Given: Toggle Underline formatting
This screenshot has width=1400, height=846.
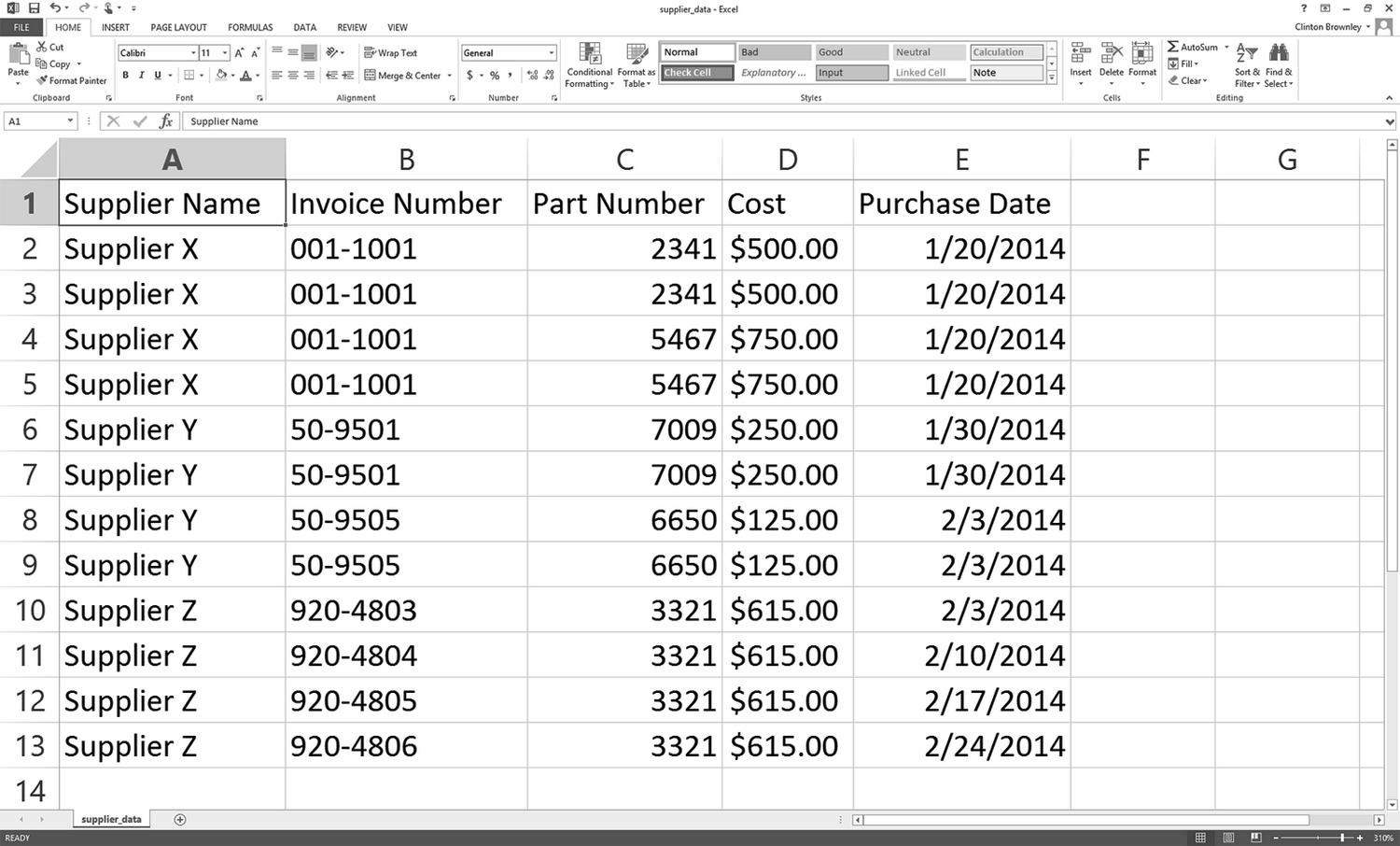Looking at the screenshot, I should click(x=157, y=76).
